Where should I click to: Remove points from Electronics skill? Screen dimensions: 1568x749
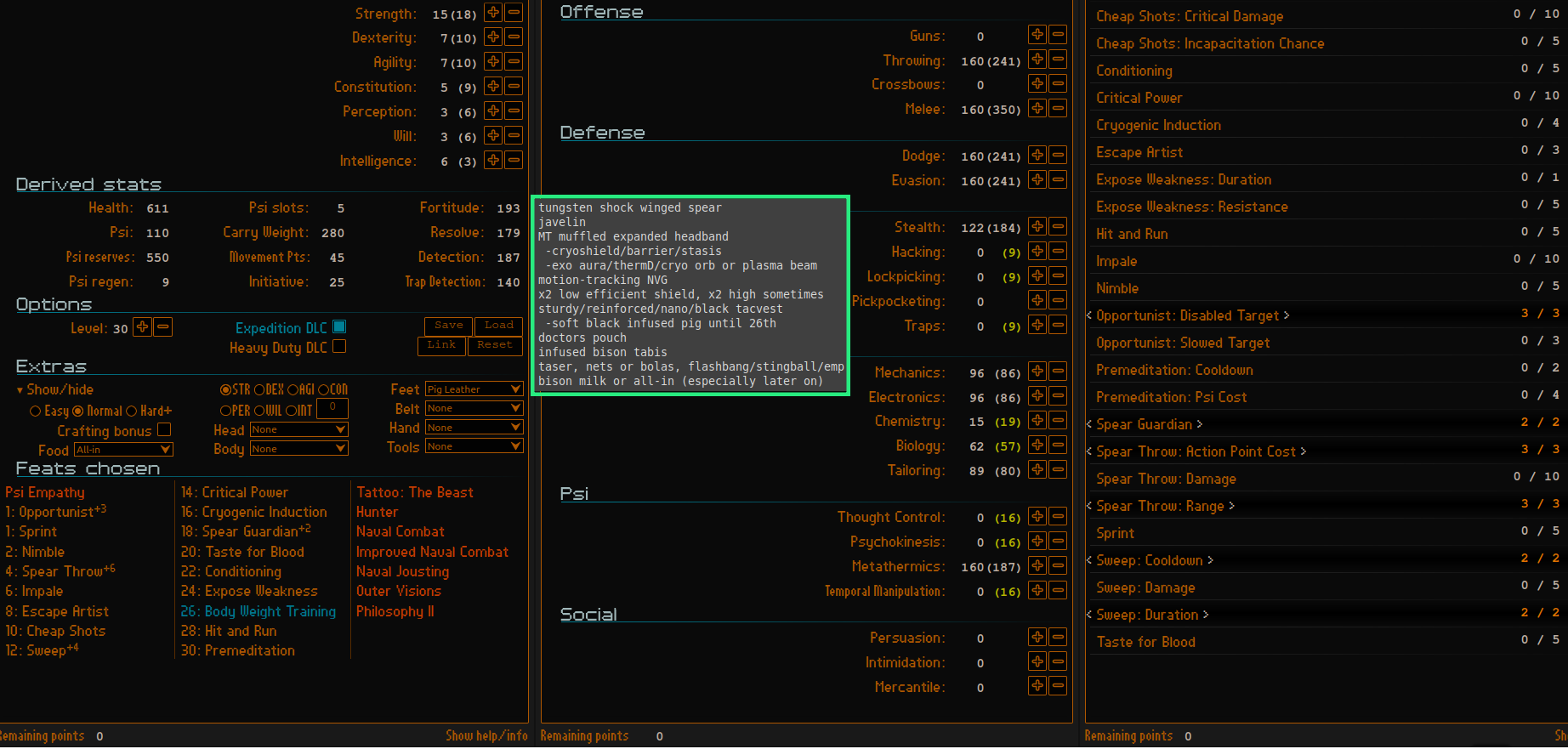click(x=1058, y=397)
